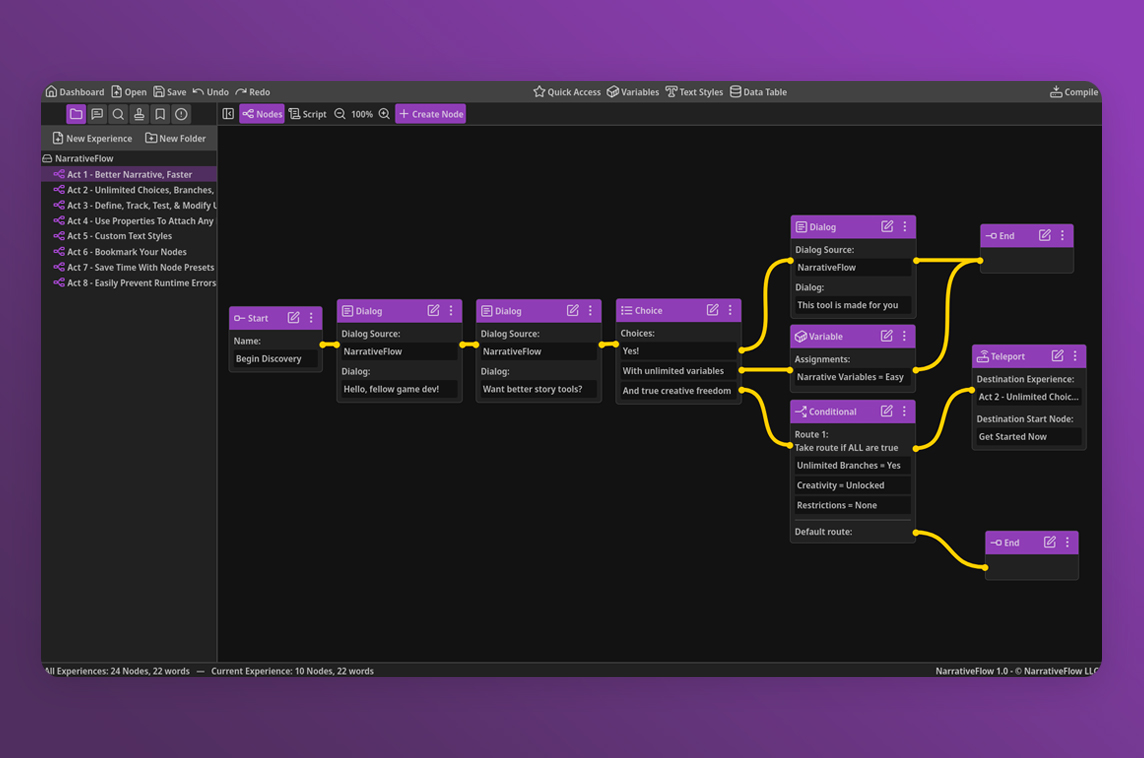Click the zoom-in magnifier icon
The width and height of the screenshot is (1144, 758).
[x=384, y=114]
